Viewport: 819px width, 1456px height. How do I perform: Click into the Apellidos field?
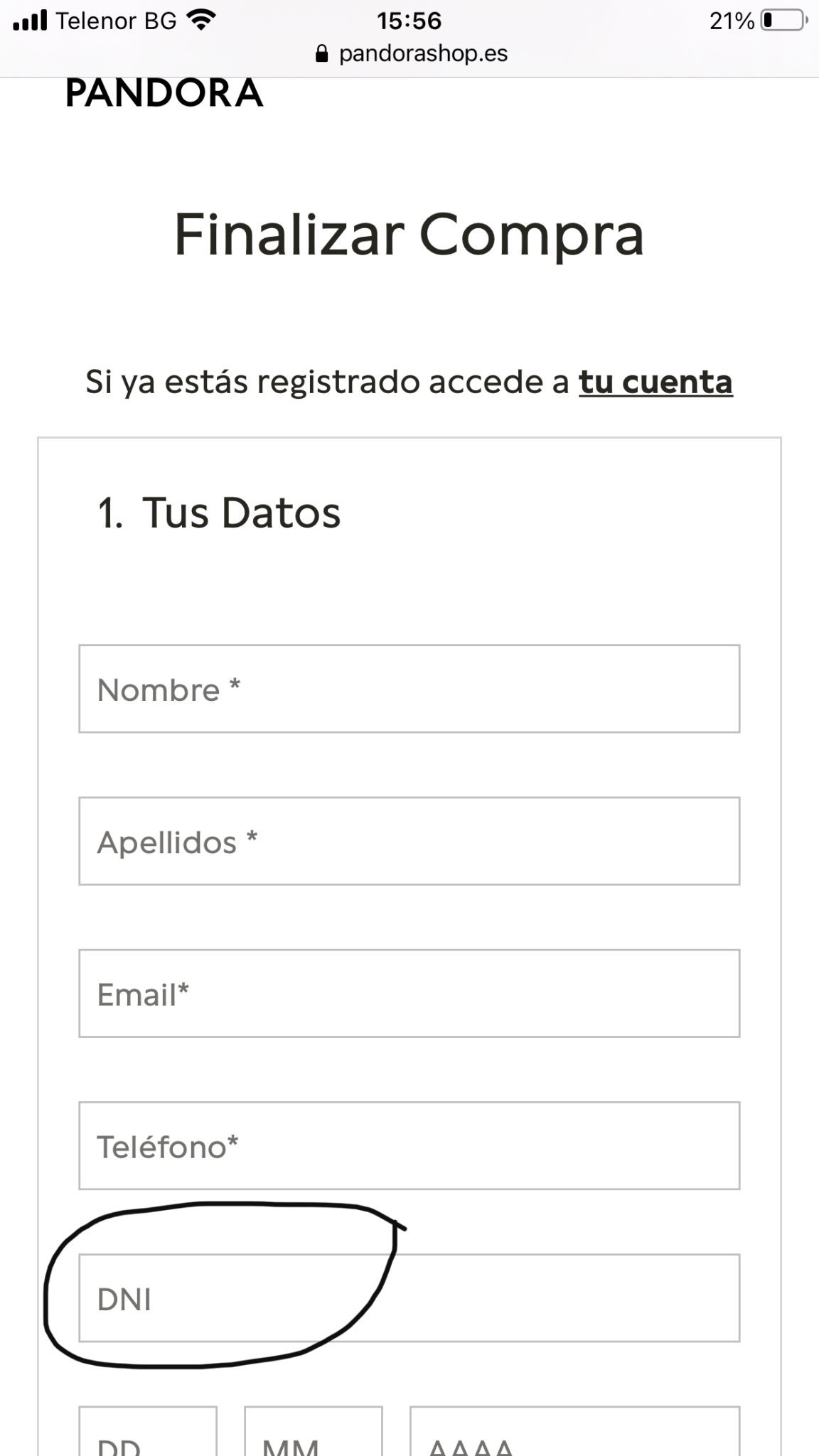[x=409, y=841]
